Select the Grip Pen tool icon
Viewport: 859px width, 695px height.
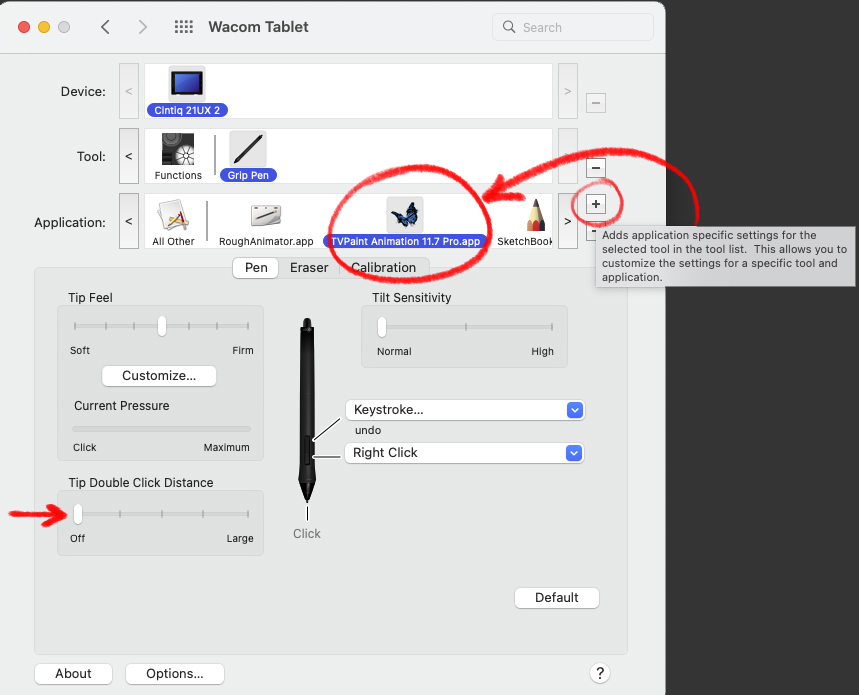pos(248,148)
